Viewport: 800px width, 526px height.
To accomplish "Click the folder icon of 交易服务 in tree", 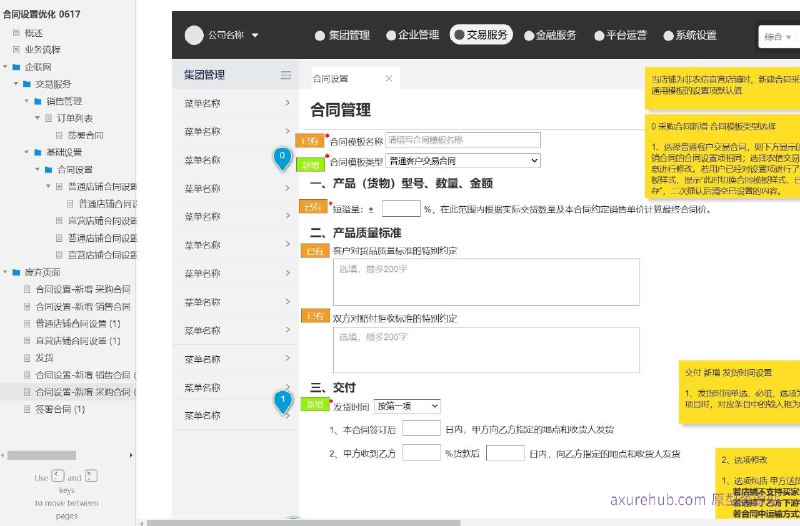I will (x=27, y=84).
